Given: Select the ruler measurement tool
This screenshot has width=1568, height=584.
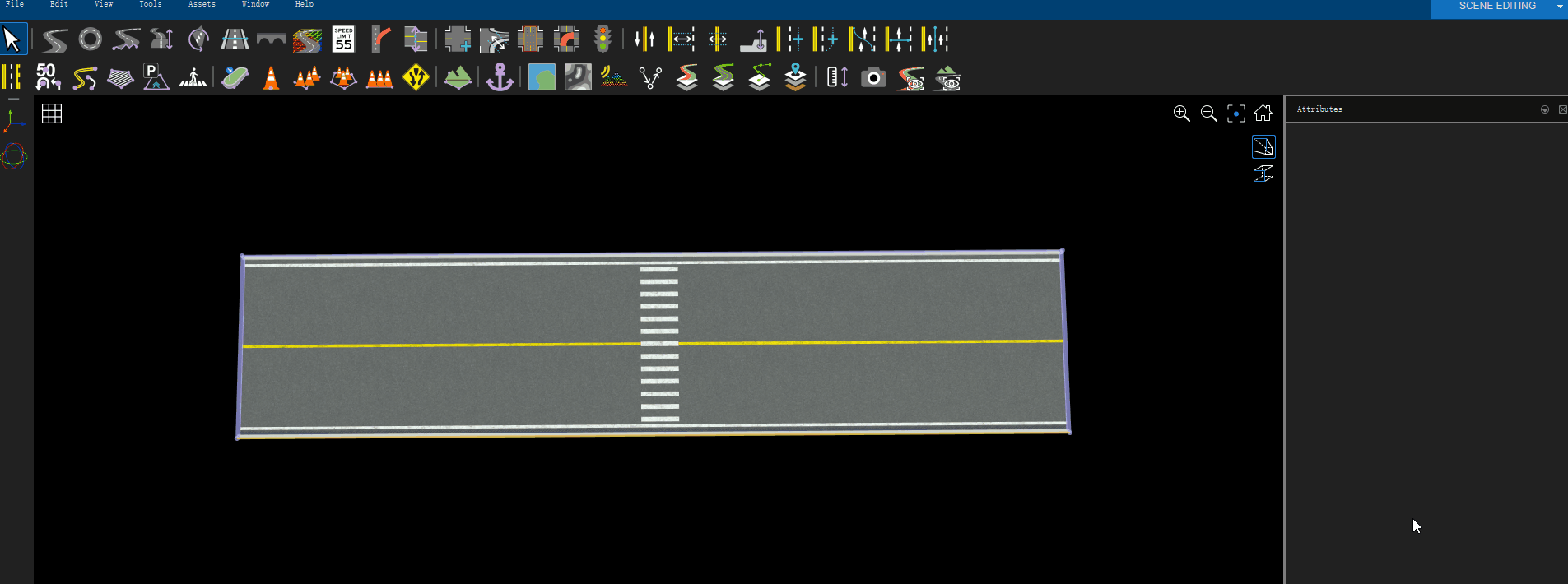Looking at the screenshot, I should [x=837, y=77].
